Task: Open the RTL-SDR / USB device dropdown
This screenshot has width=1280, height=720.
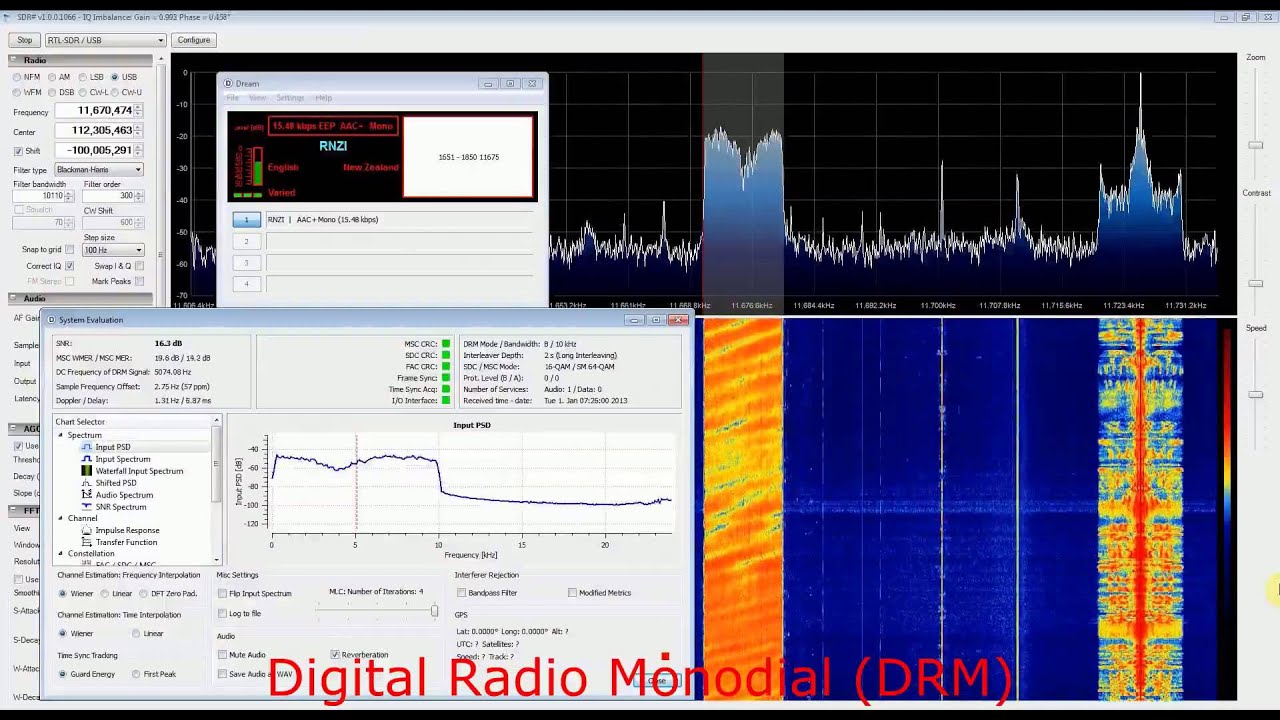Action: click(x=105, y=40)
